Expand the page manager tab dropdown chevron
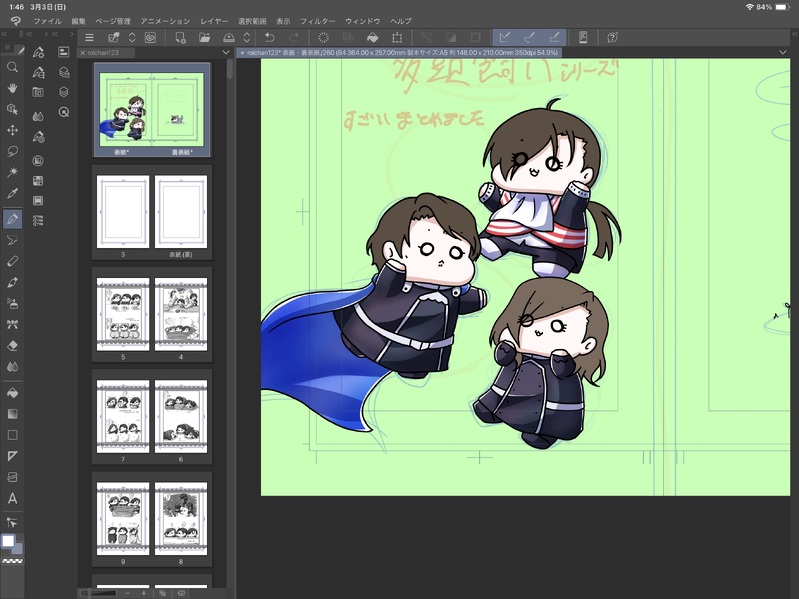The height and width of the screenshot is (599, 799). click(226, 52)
